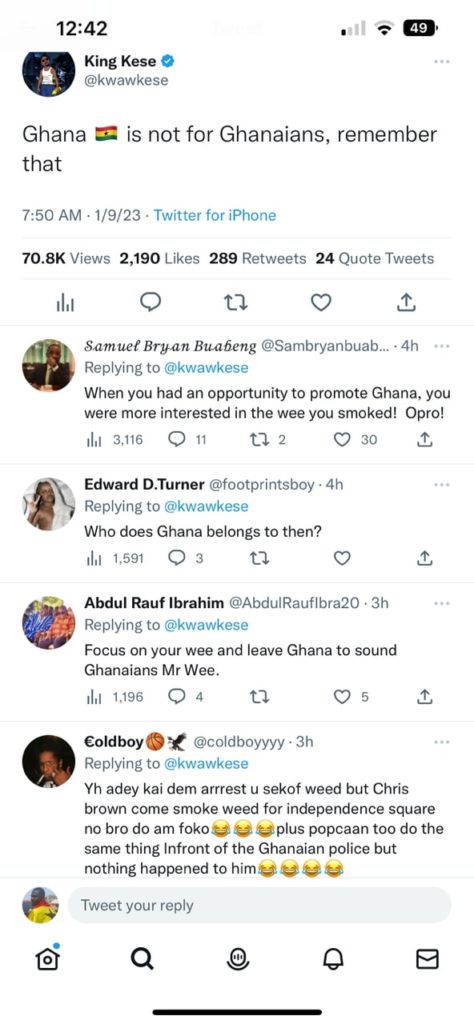
Task: Tap reply icon under main tweet
Action: coord(151,302)
